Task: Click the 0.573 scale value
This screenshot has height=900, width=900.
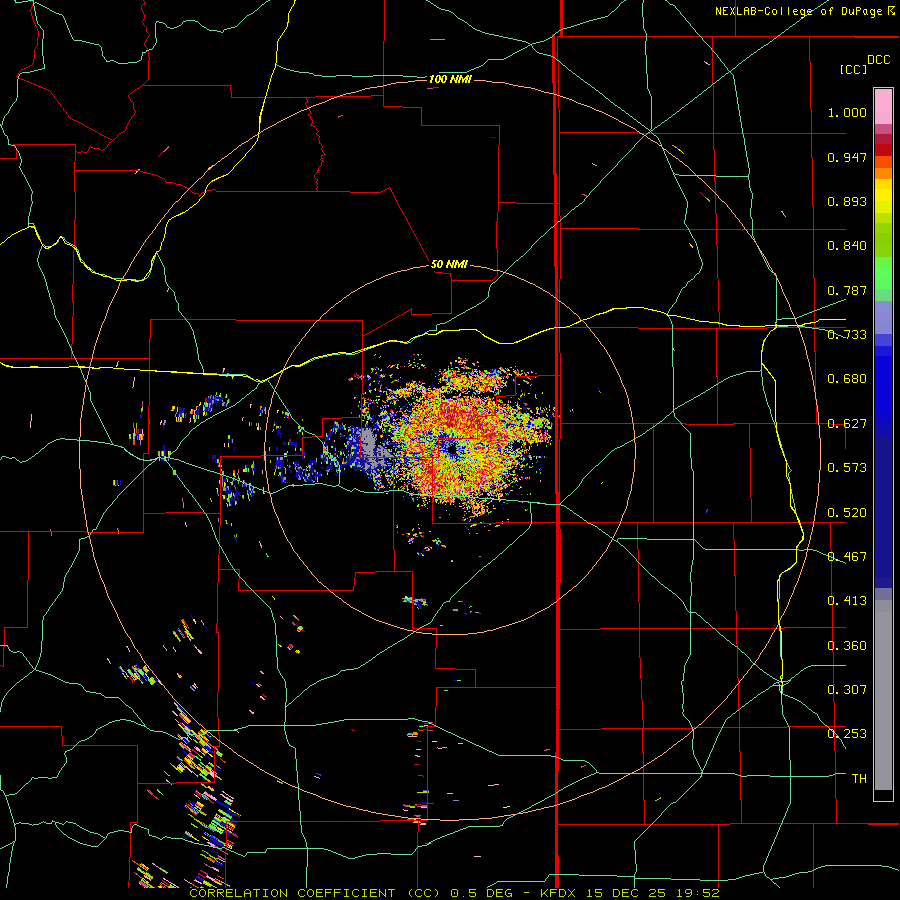Action: (847, 468)
